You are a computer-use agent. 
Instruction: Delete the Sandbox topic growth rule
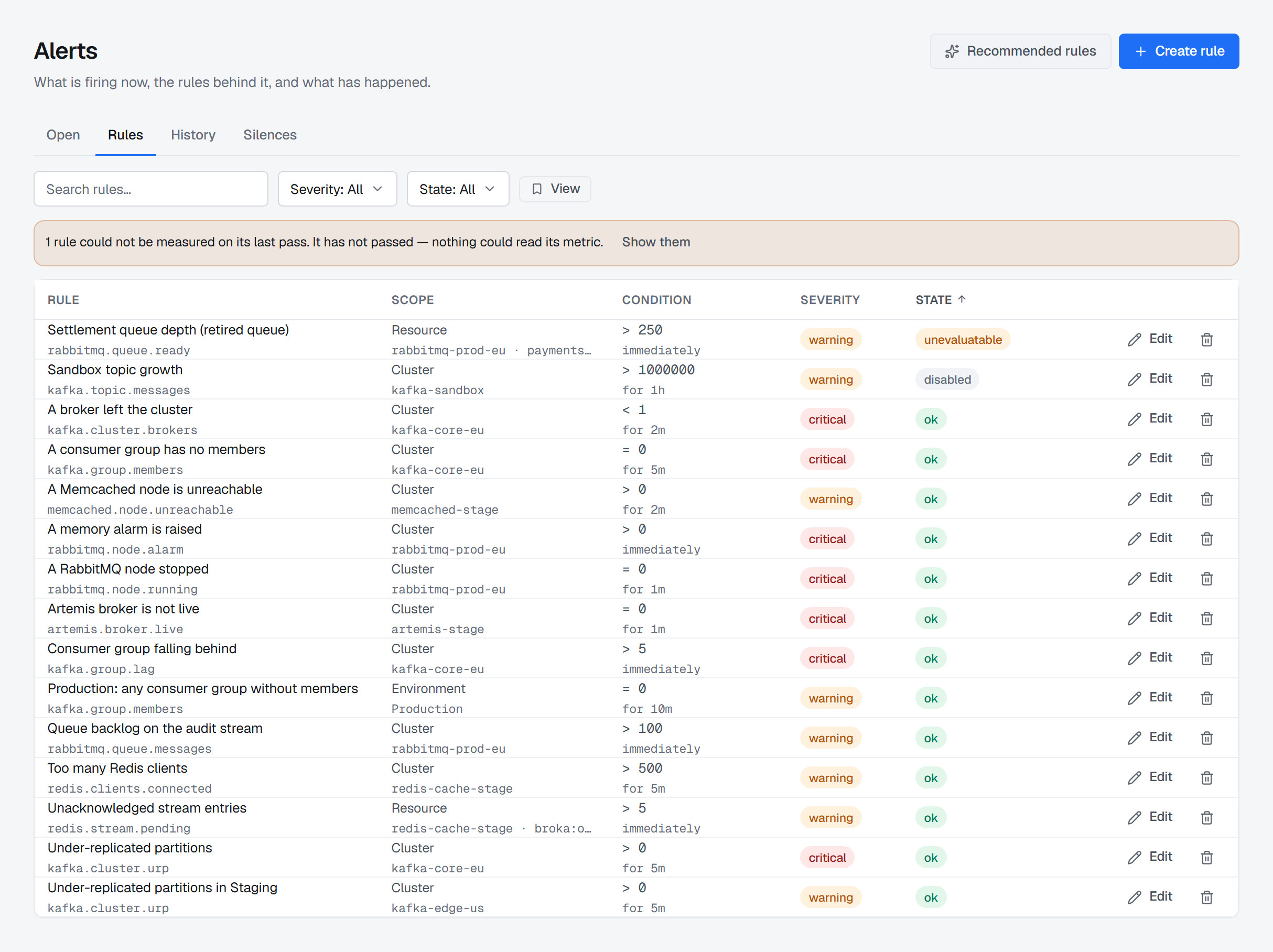(x=1207, y=380)
